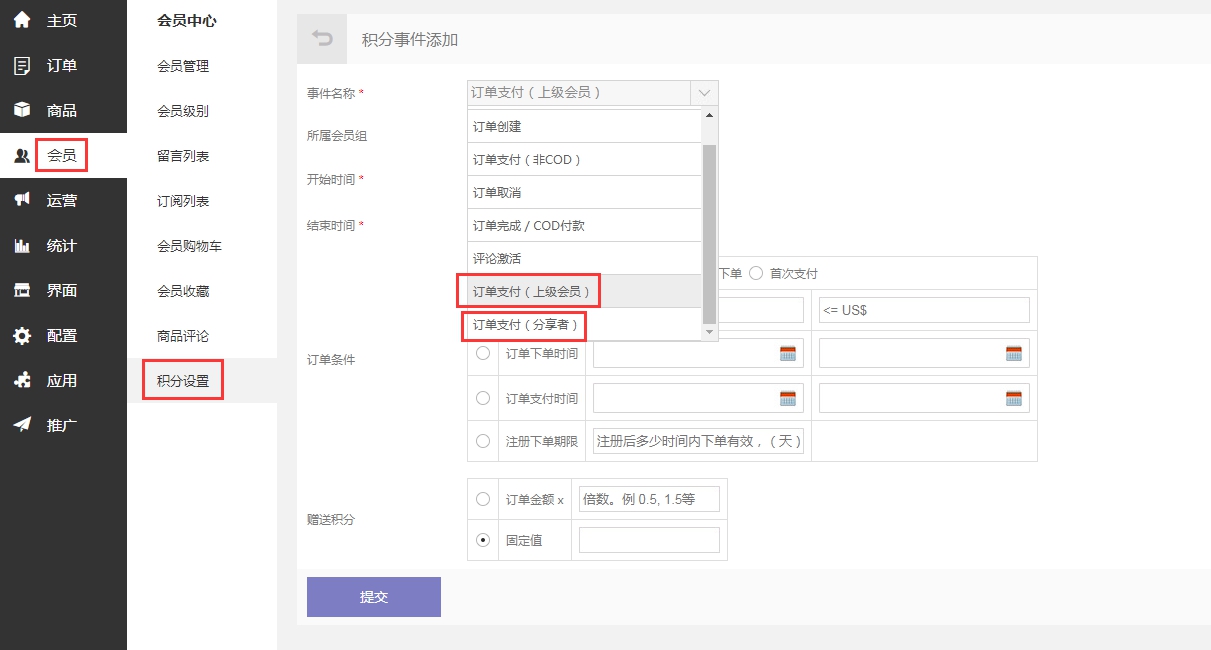Image resolution: width=1211 pixels, height=650 pixels.
Task: Select the 订单金额 x radio button
Action: pos(483,499)
